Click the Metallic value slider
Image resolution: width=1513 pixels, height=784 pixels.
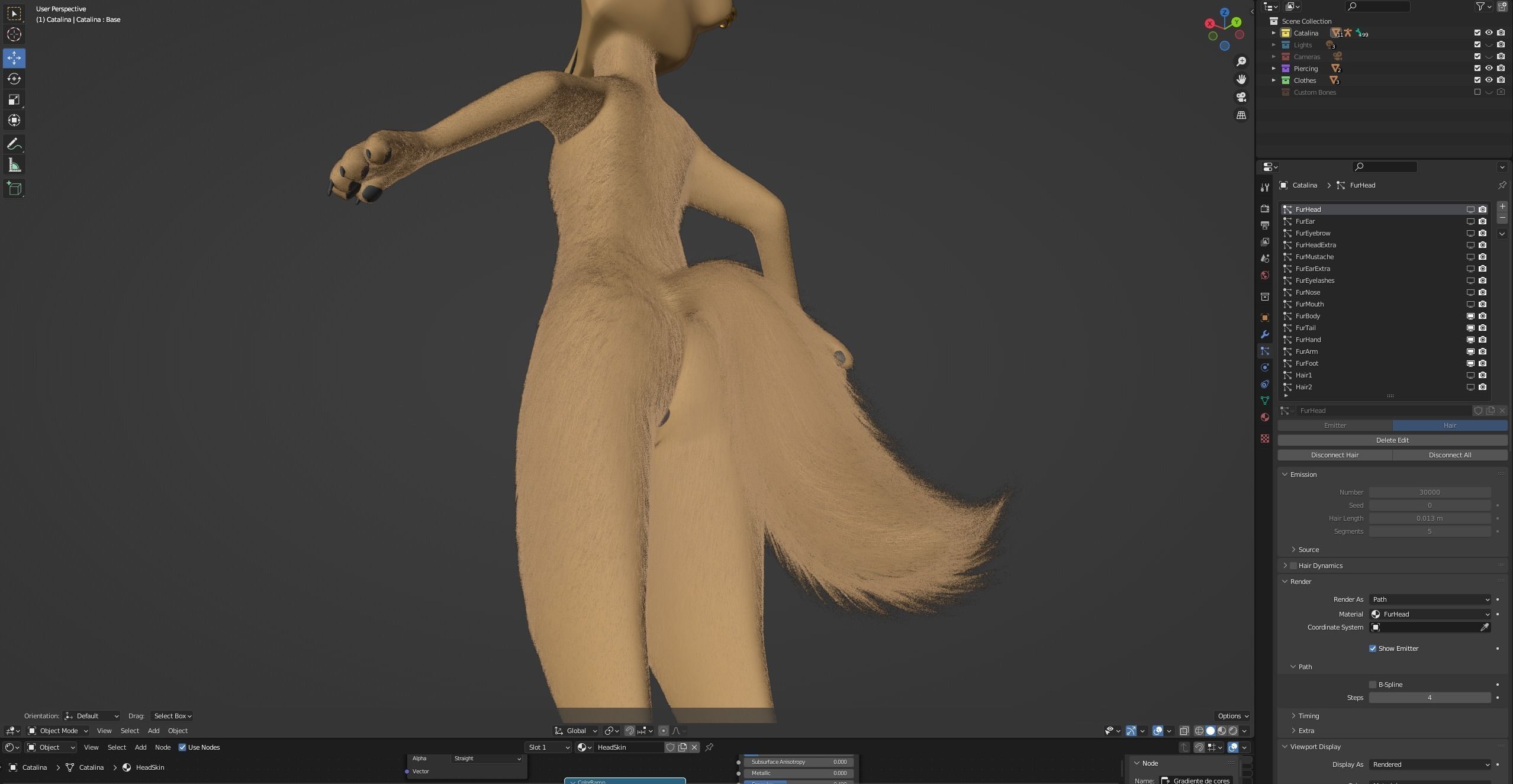point(799,773)
